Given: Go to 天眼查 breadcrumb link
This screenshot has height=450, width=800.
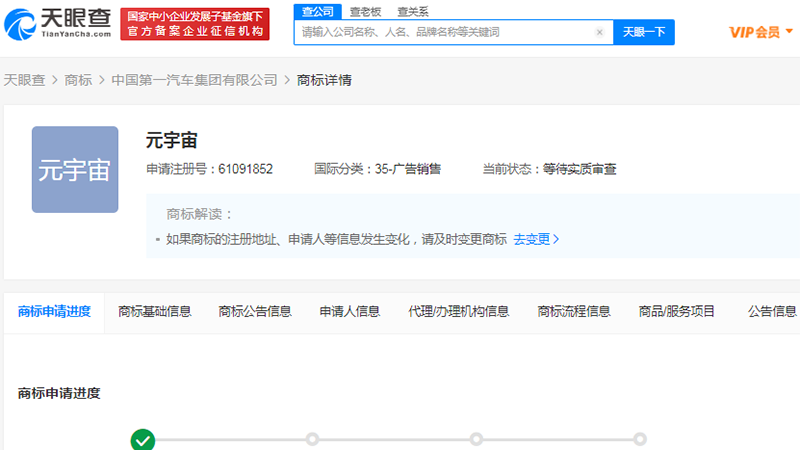Looking at the screenshot, I should pyautogui.click(x=24, y=80).
